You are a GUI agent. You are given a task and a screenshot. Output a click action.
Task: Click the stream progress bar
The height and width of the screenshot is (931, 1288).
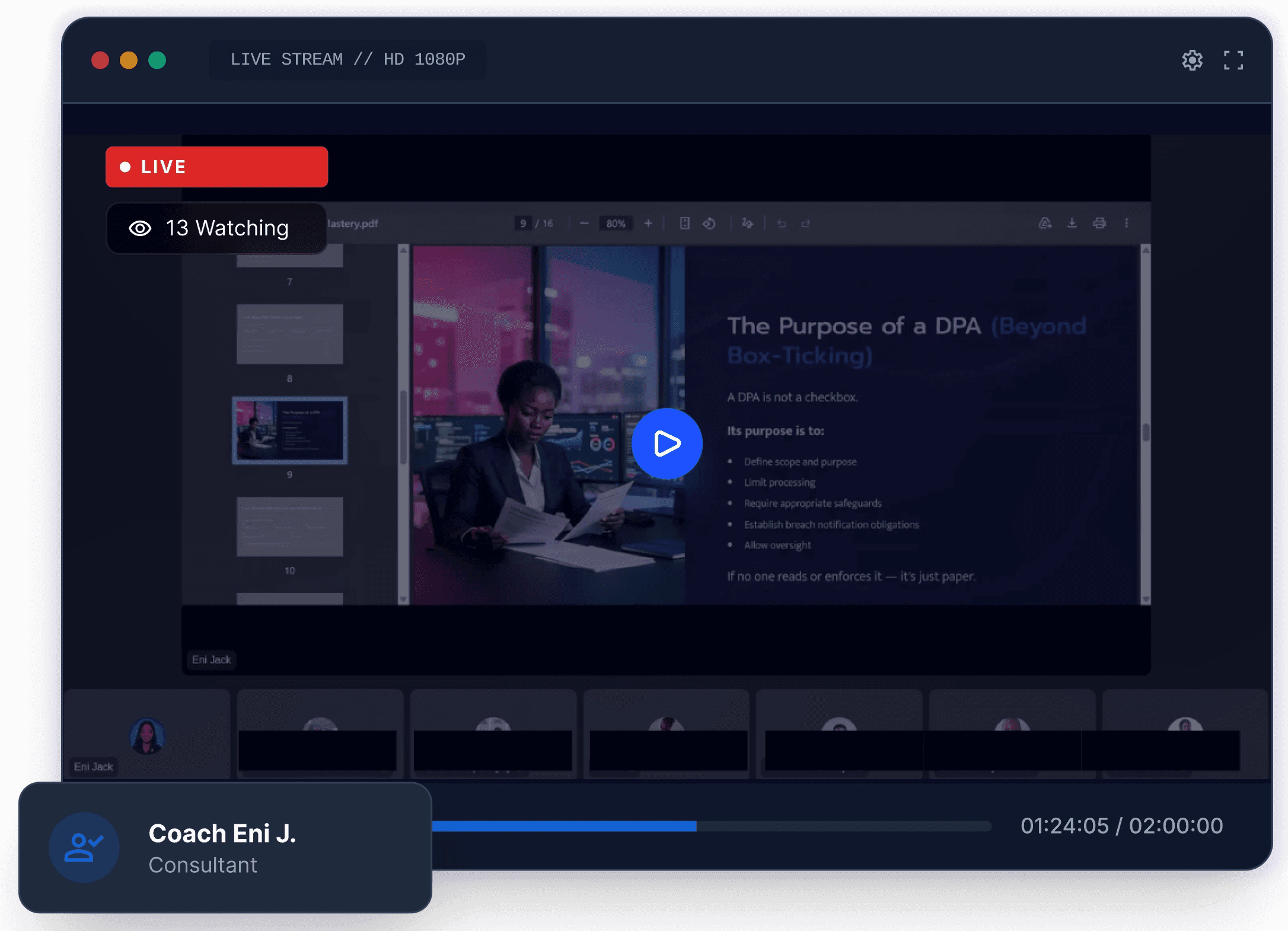(712, 826)
